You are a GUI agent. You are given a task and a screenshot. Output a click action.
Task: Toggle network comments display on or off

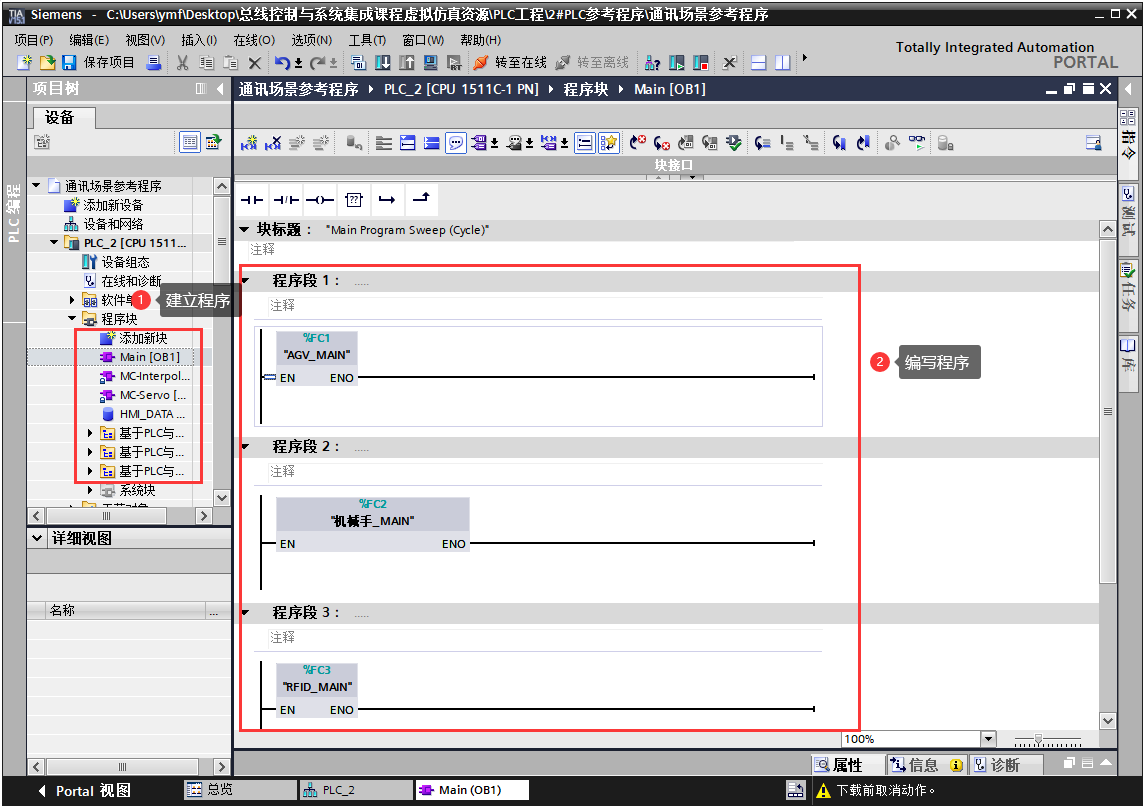point(456,143)
